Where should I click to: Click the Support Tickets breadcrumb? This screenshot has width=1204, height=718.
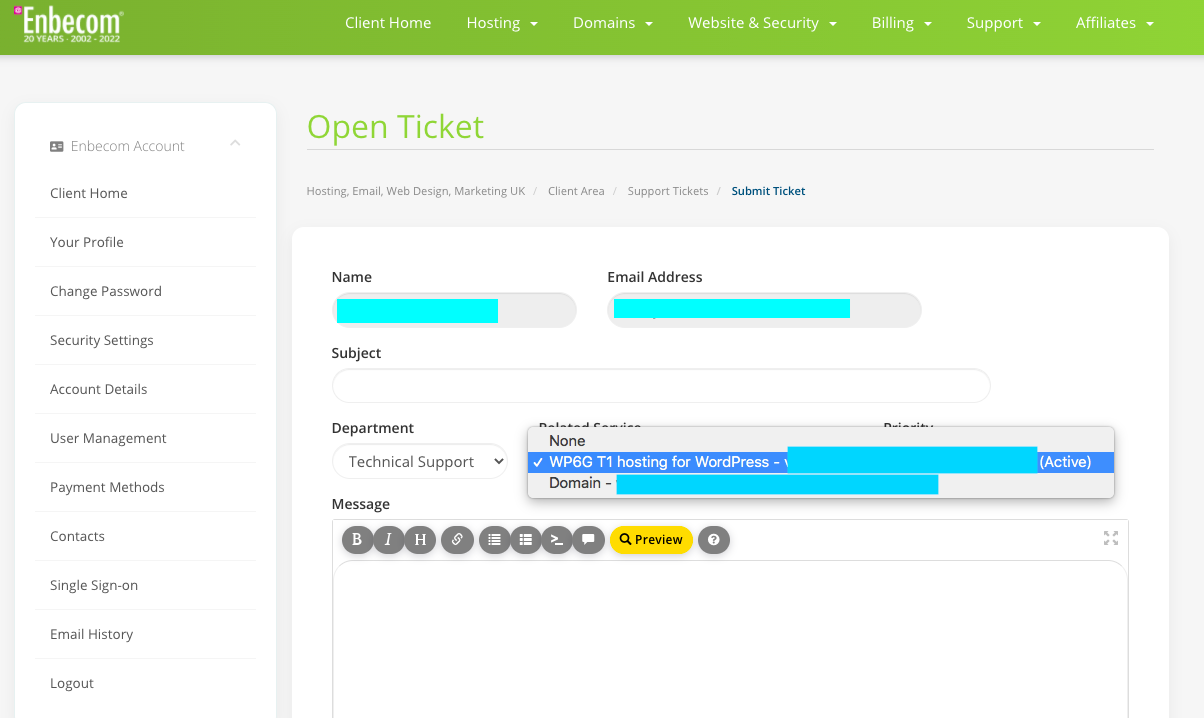point(668,191)
